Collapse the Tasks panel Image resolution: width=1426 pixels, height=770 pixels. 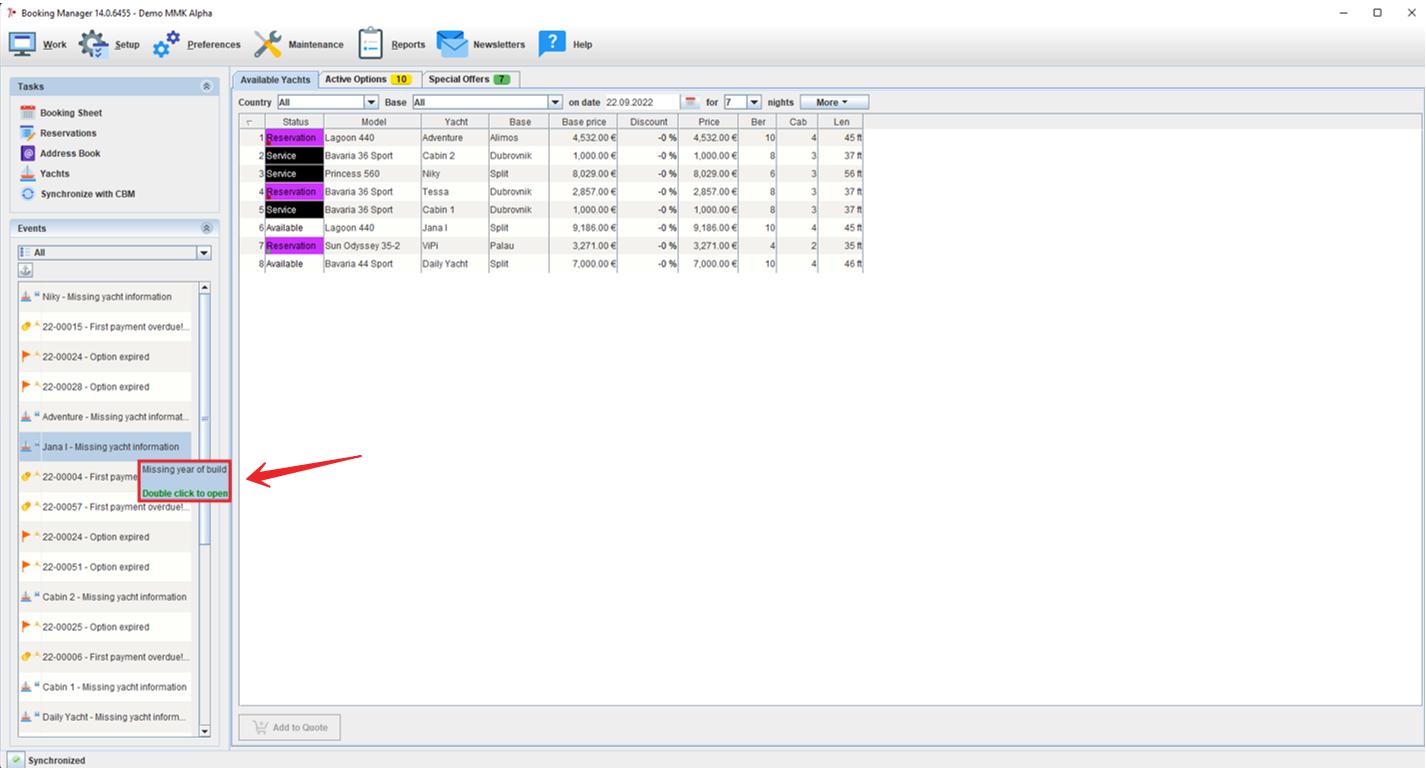click(207, 87)
